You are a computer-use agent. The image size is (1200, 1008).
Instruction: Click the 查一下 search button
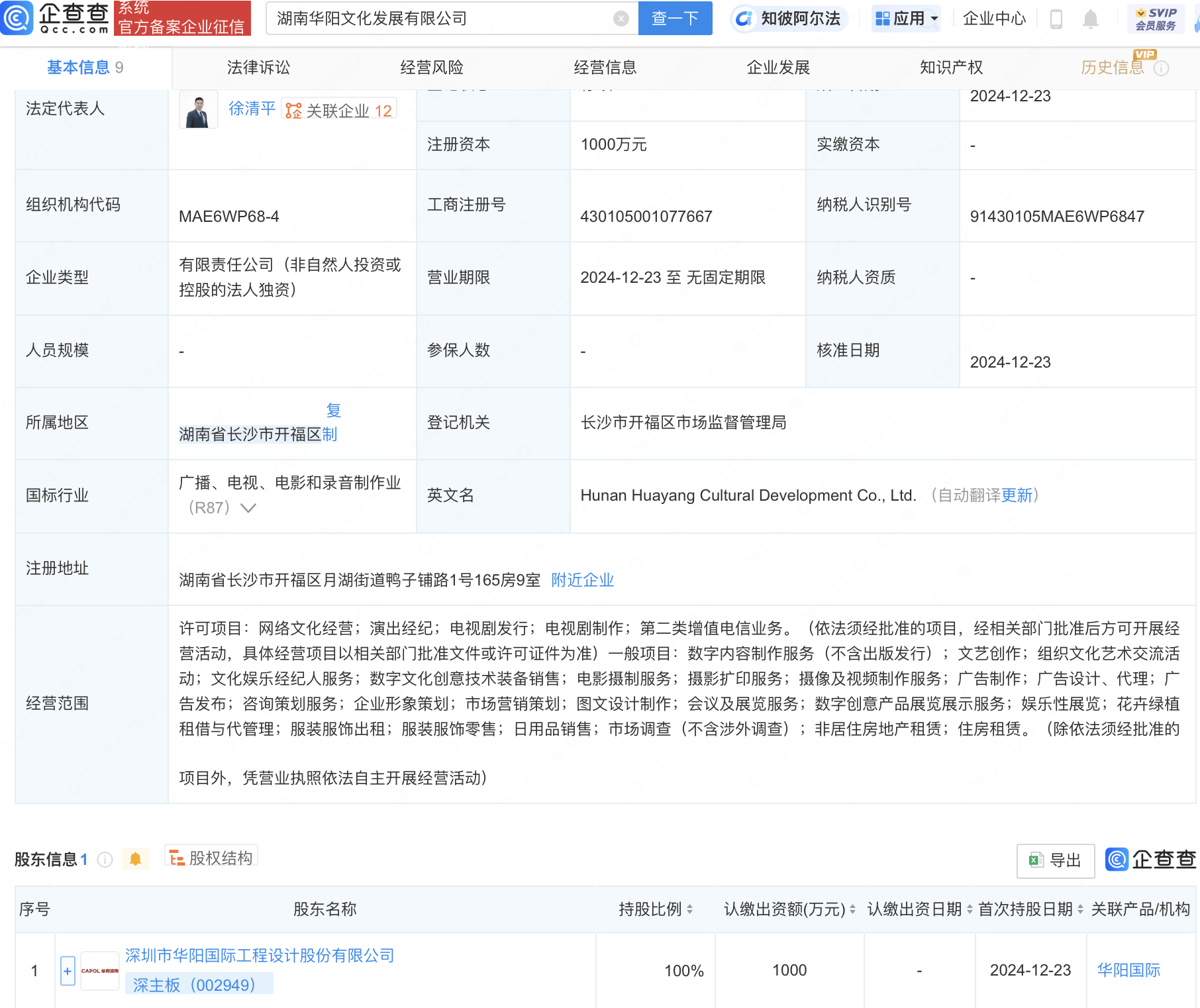coord(675,18)
